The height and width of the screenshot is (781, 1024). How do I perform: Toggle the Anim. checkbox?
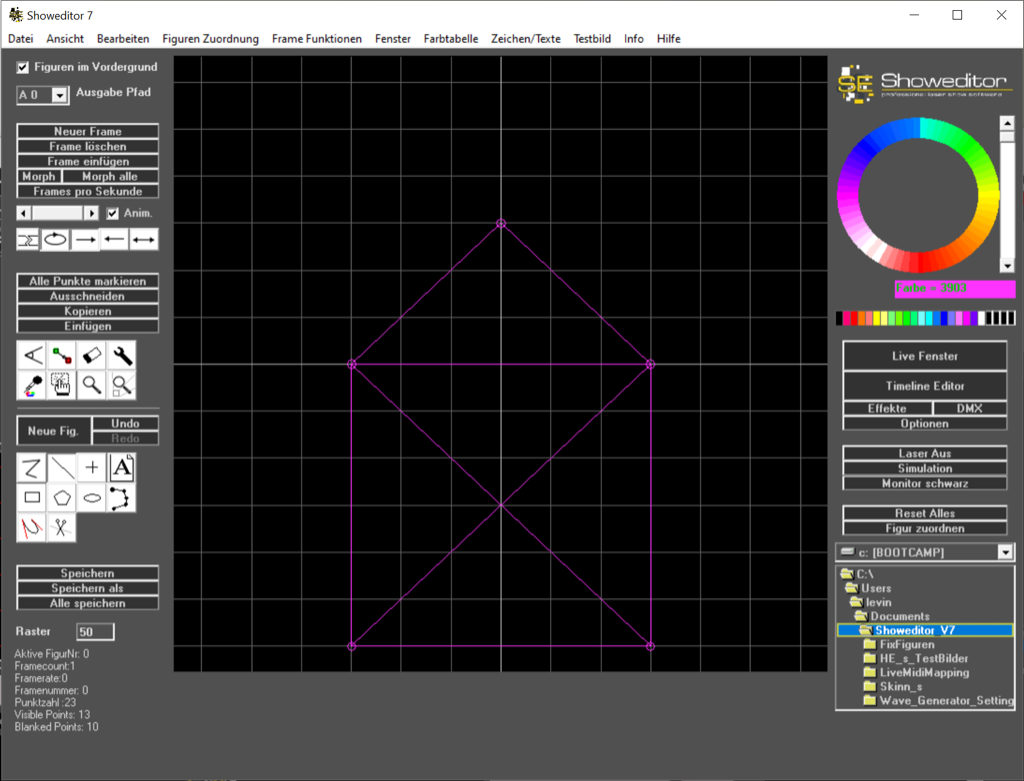point(113,213)
